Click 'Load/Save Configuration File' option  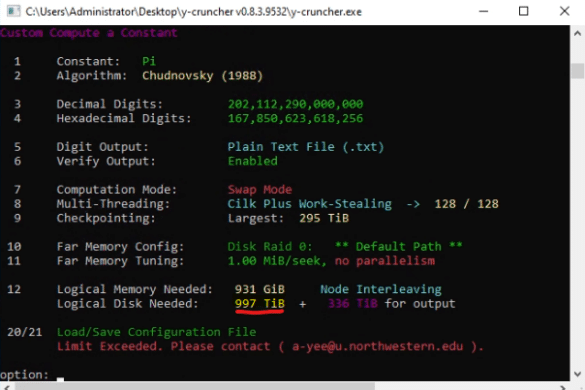pyautogui.click(x=156, y=332)
